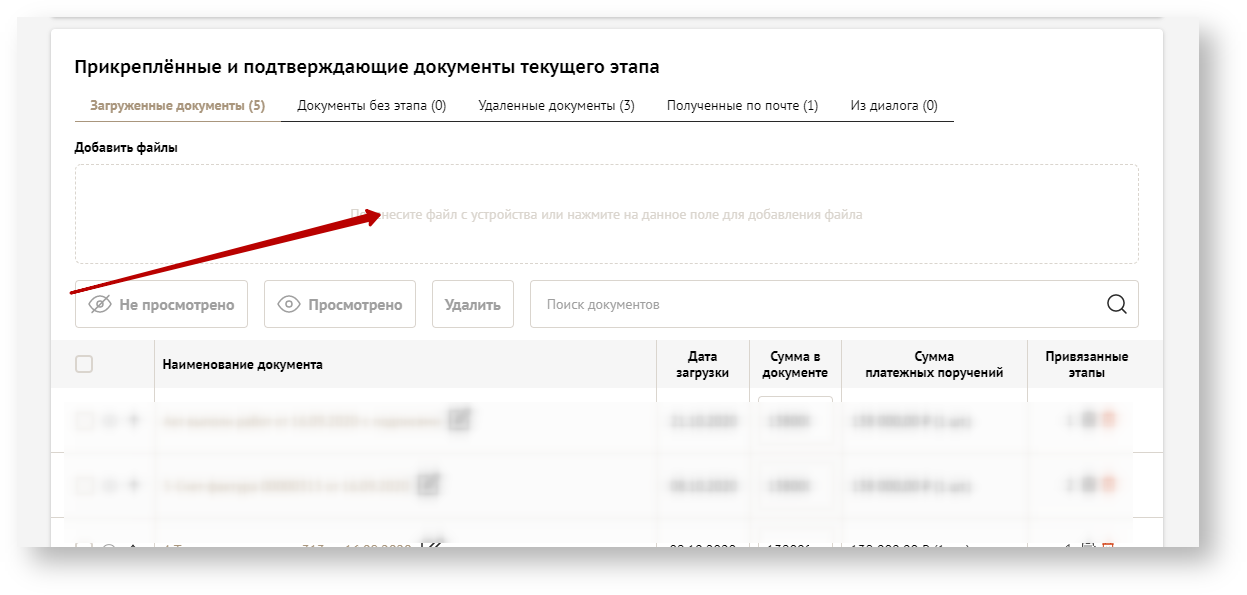Expand the first document row with plus
The height and width of the screenshot is (595, 1247).
point(132,421)
